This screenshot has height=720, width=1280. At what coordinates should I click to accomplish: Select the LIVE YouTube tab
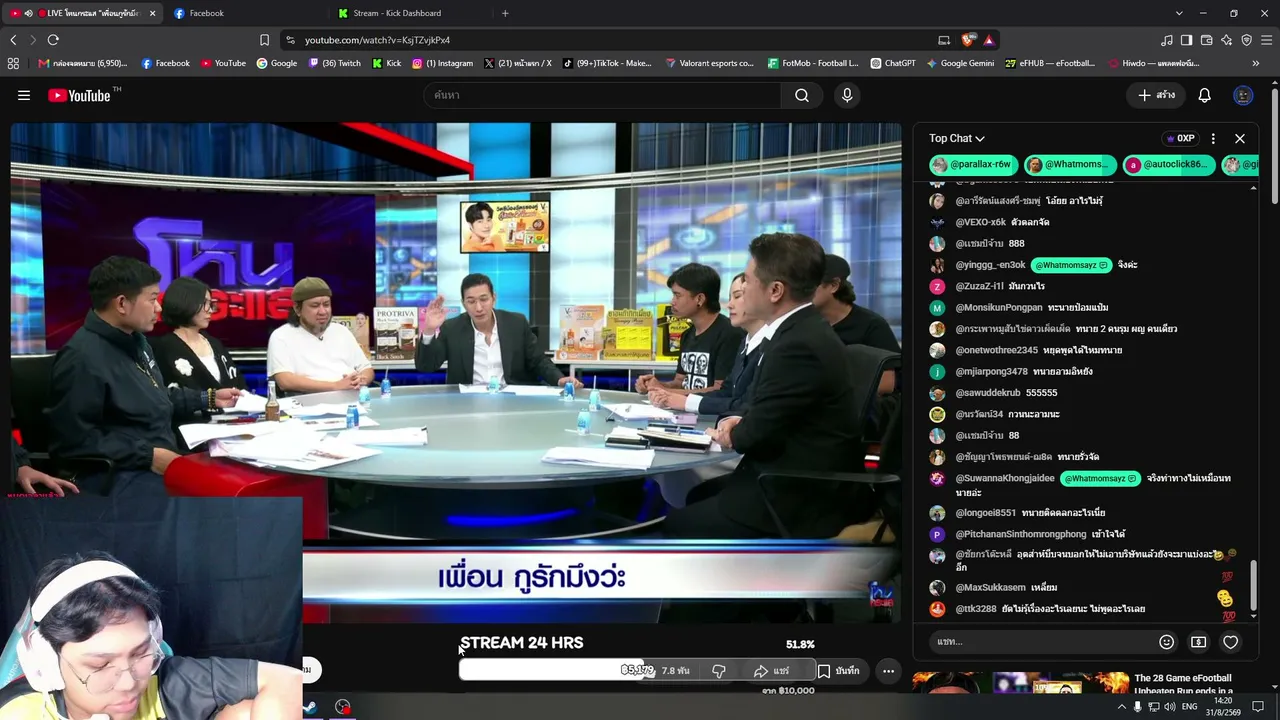(80, 13)
